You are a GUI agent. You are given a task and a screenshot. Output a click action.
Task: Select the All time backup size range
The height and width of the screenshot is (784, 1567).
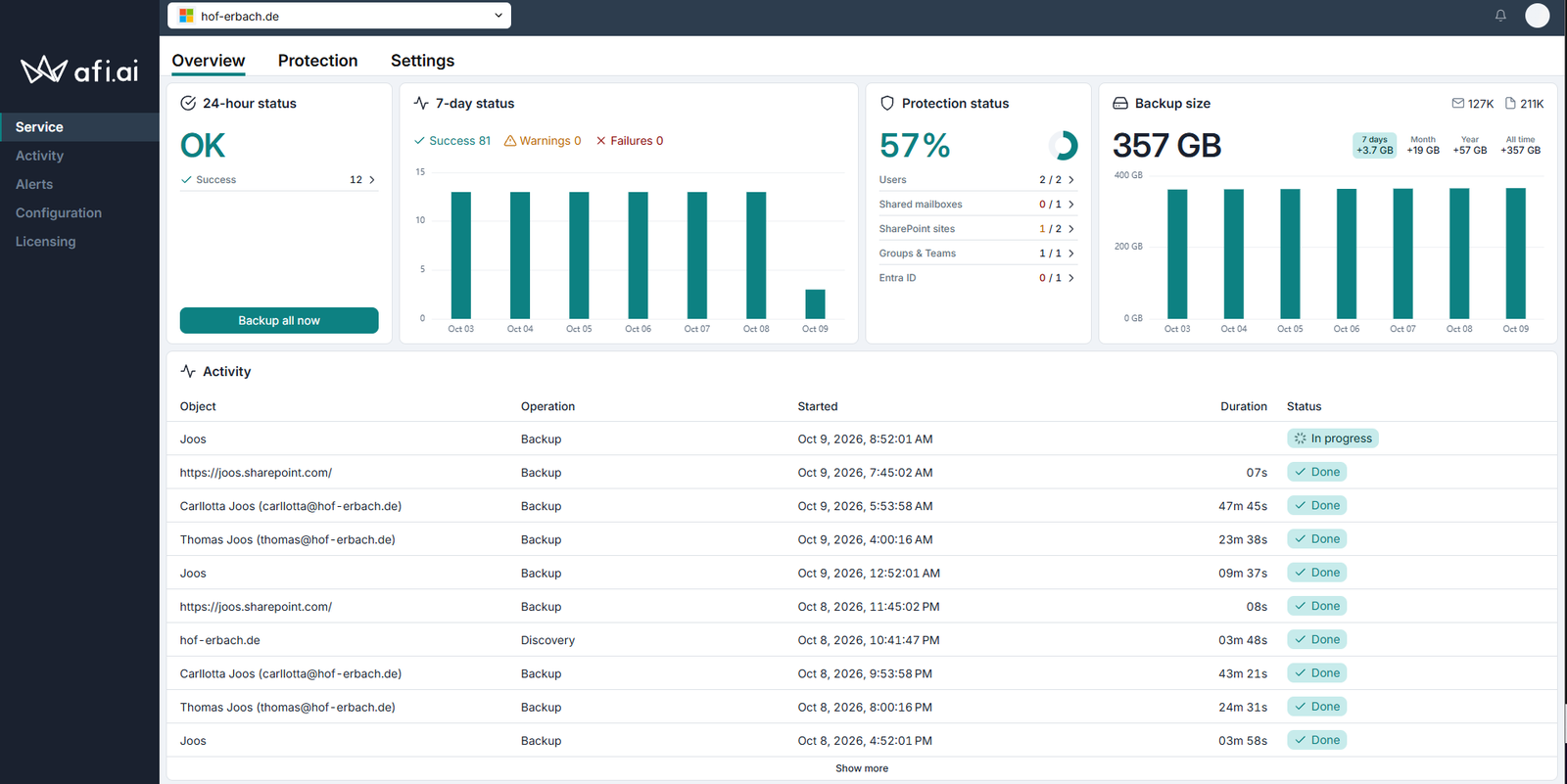1521,145
